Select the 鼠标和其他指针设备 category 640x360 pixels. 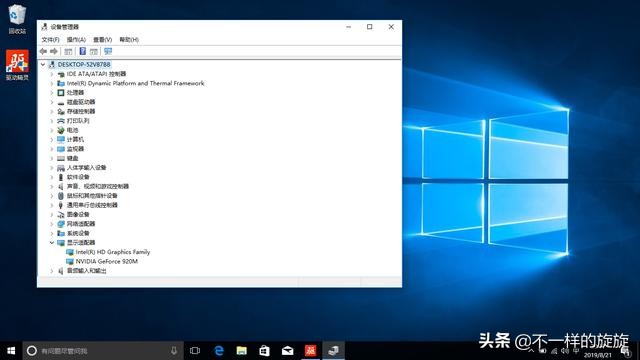[x=92, y=196]
